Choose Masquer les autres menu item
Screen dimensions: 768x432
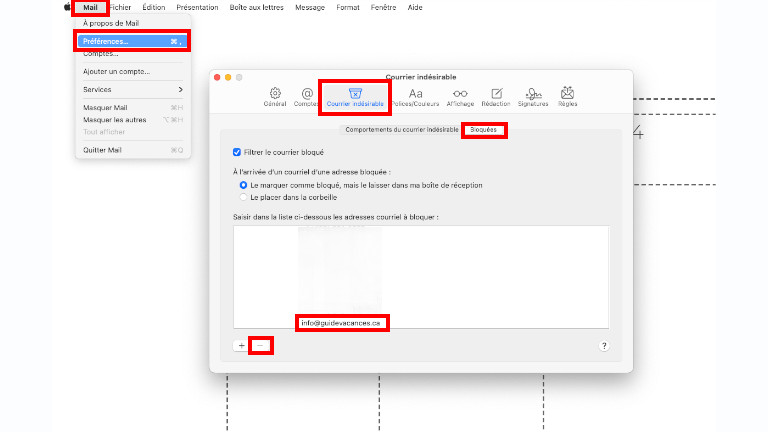tap(132, 120)
